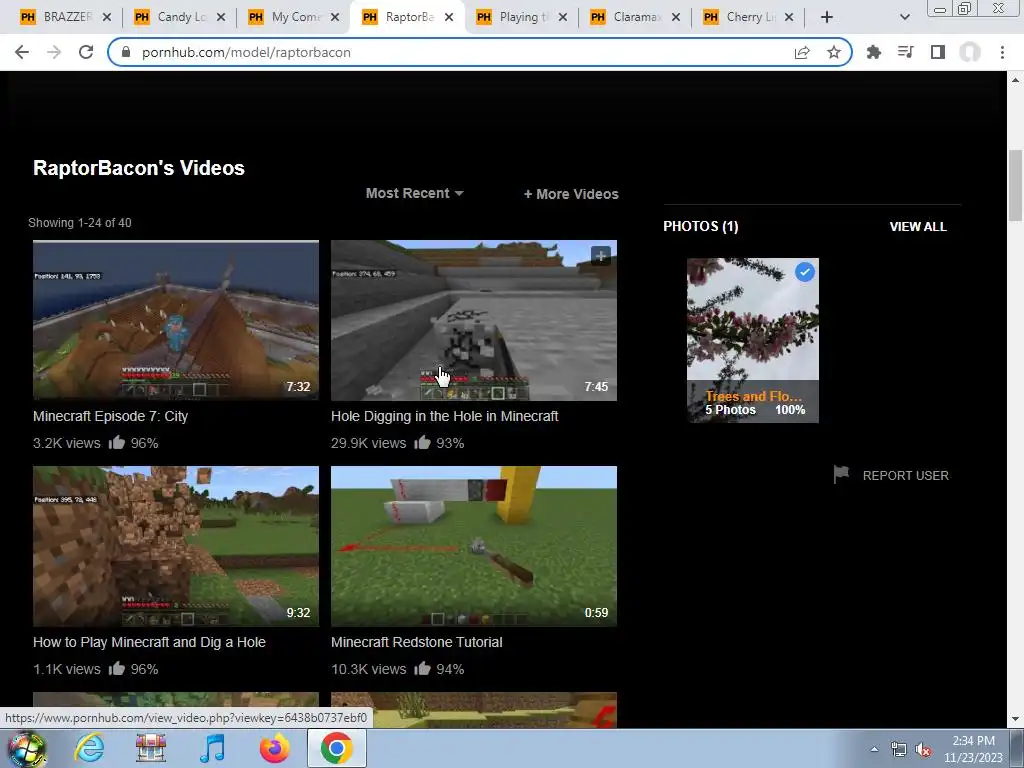Click VIEW ALL photos link

pyautogui.click(x=918, y=227)
